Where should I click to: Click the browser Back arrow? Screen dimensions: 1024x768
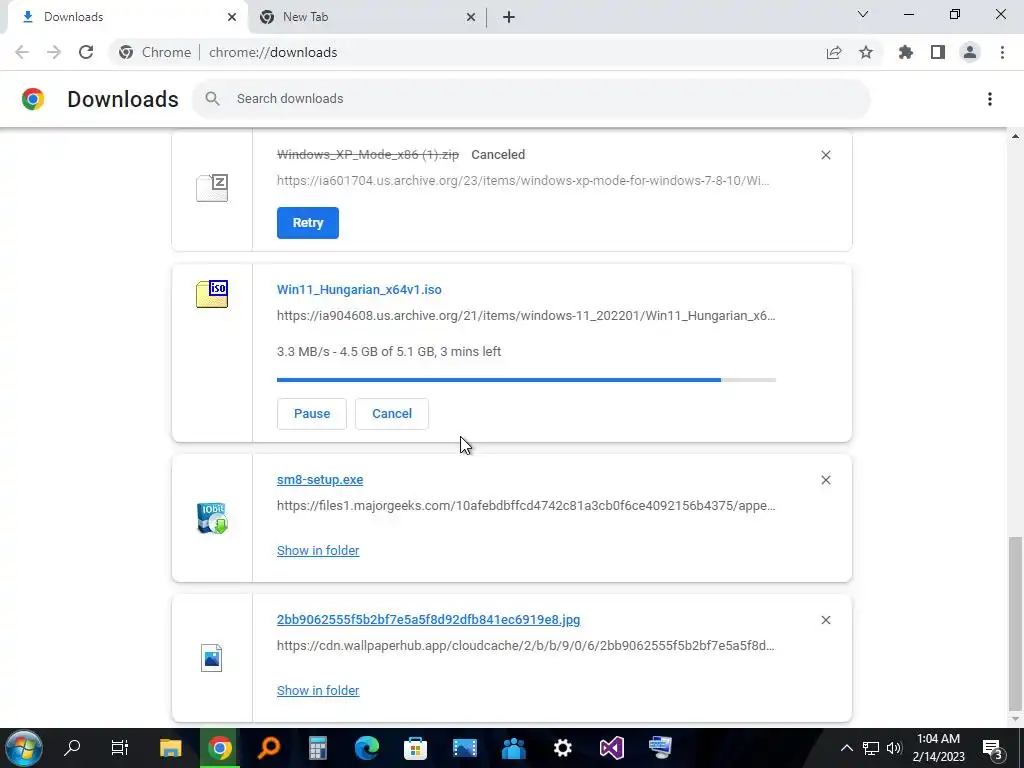click(x=22, y=52)
